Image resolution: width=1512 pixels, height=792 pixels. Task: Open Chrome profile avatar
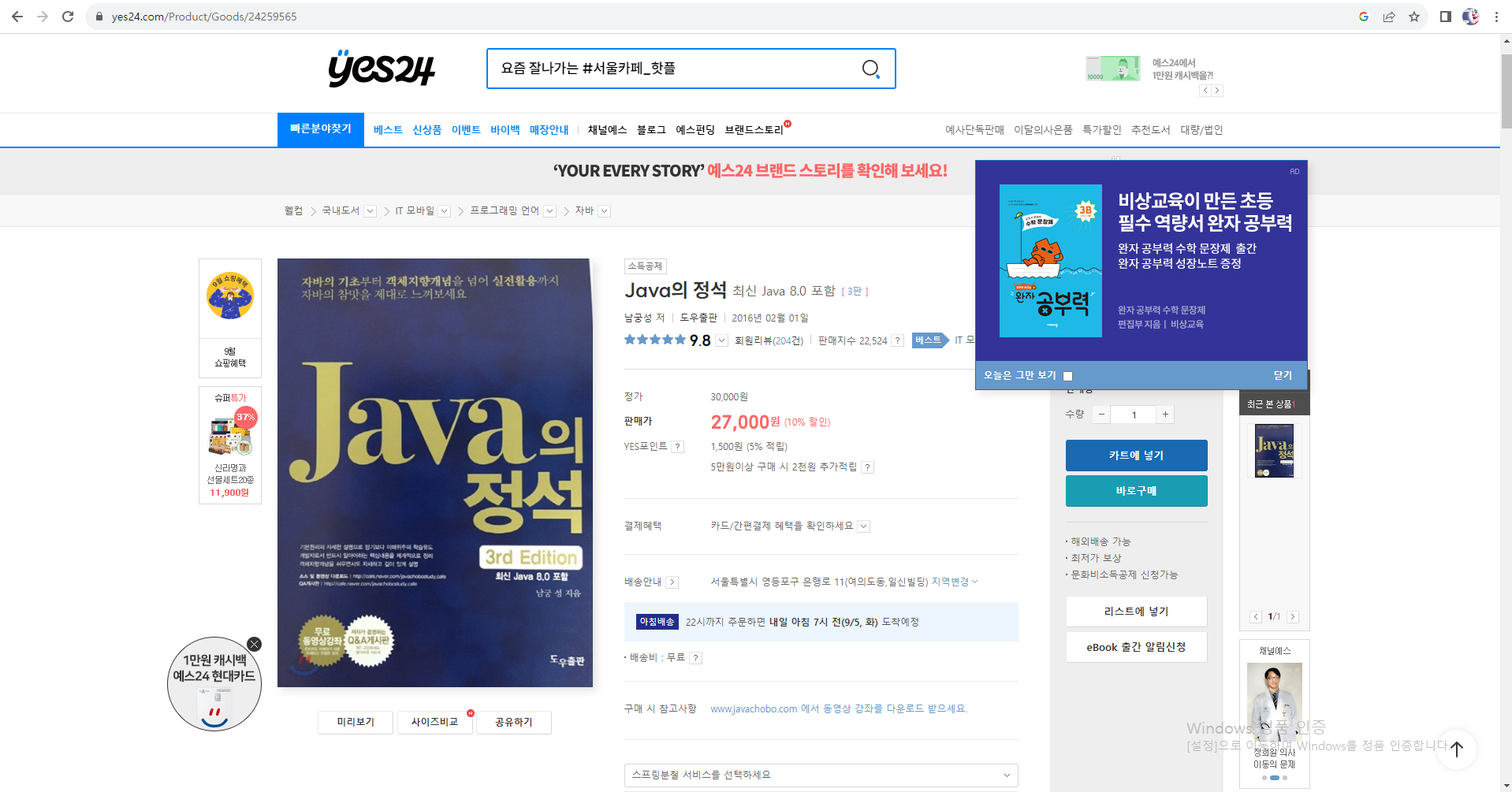coord(1471,17)
